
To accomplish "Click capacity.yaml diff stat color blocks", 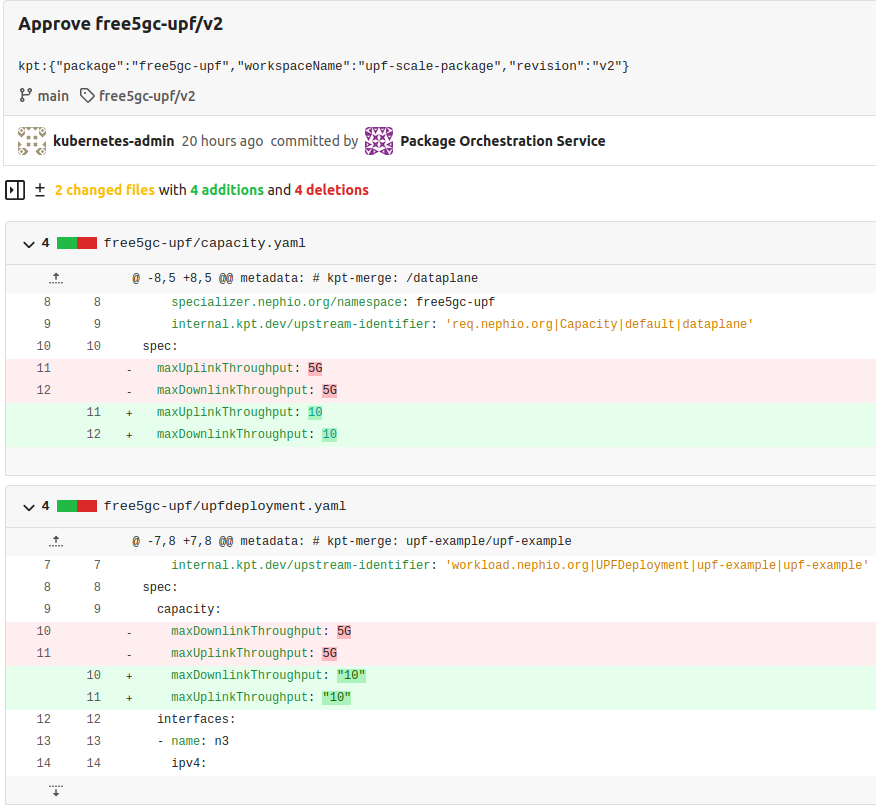I will [77, 242].
